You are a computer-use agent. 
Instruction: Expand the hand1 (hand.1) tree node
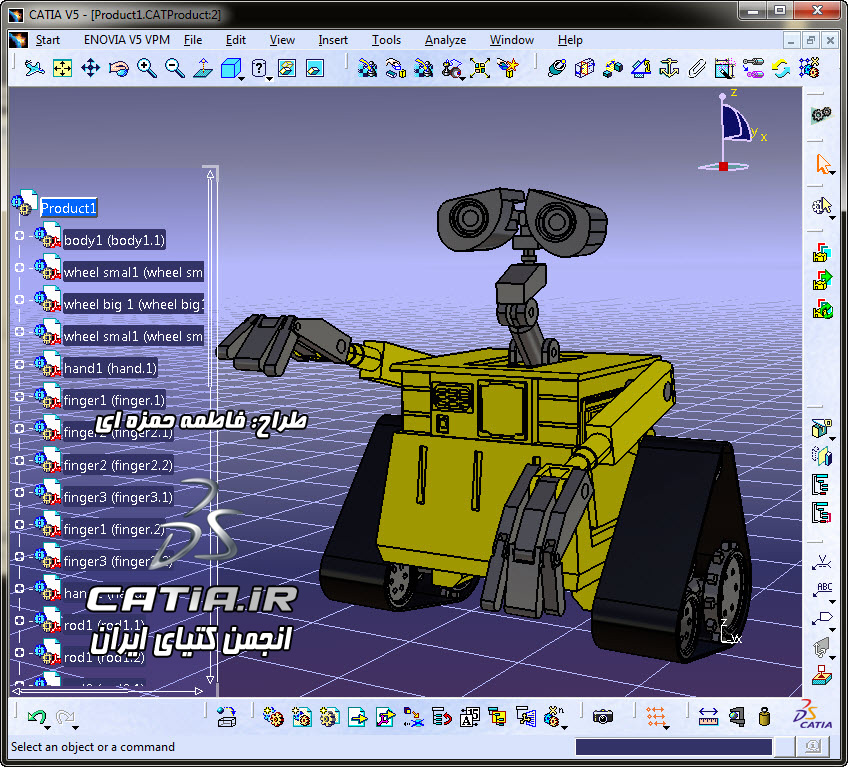[19, 364]
